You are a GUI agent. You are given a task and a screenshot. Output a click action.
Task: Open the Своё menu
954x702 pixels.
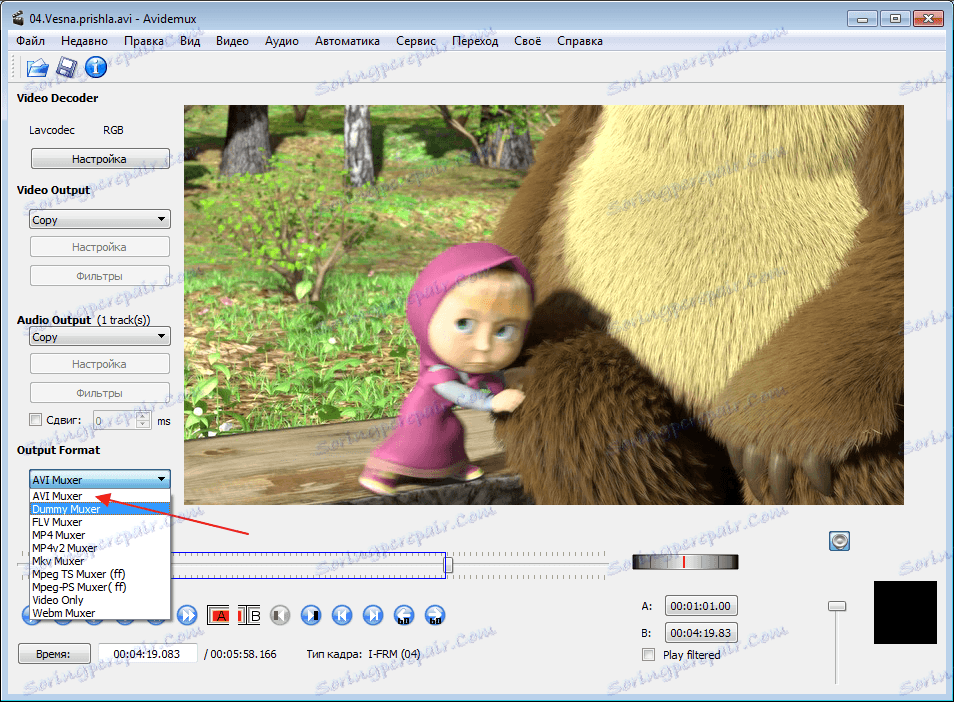click(x=527, y=41)
